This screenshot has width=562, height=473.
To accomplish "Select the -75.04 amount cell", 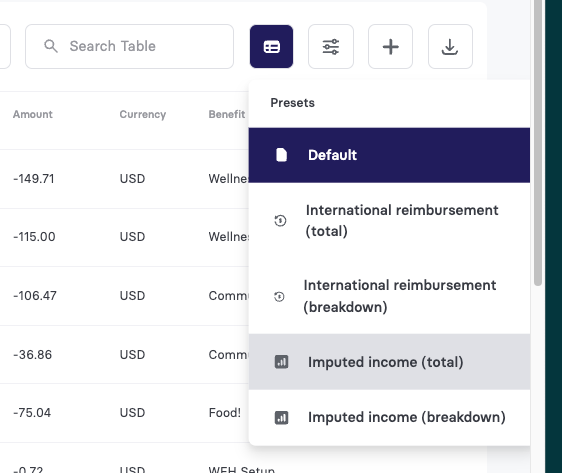I will (x=32, y=413).
